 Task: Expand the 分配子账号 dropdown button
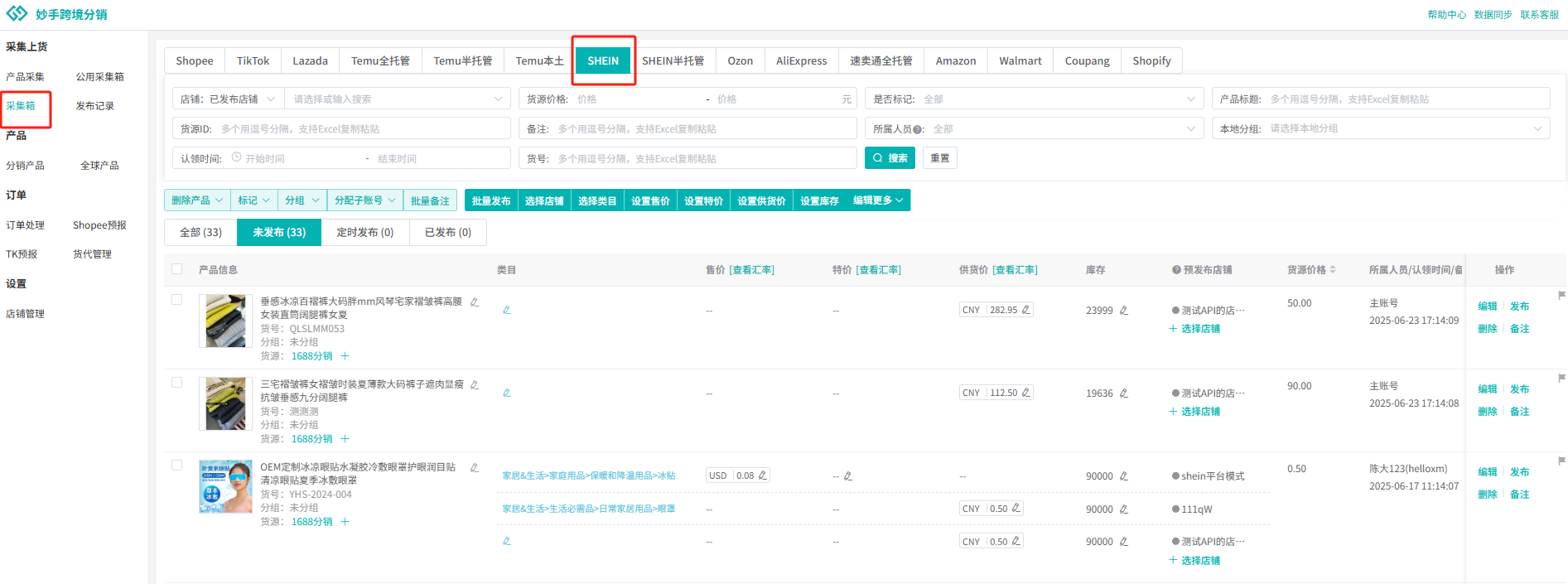[x=365, y=200]
